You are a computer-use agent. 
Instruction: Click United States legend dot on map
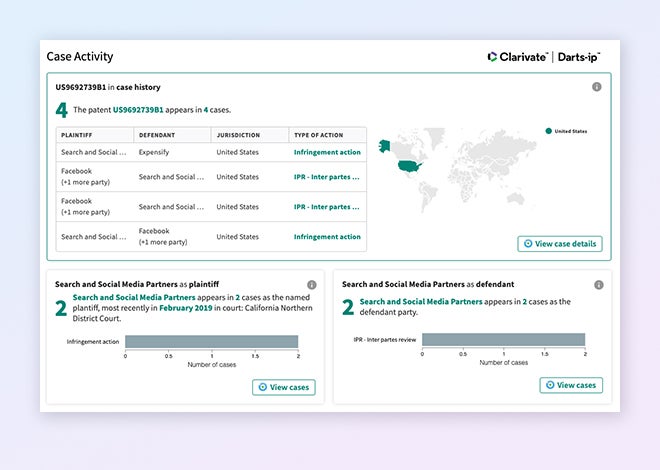tap(548, 131)
